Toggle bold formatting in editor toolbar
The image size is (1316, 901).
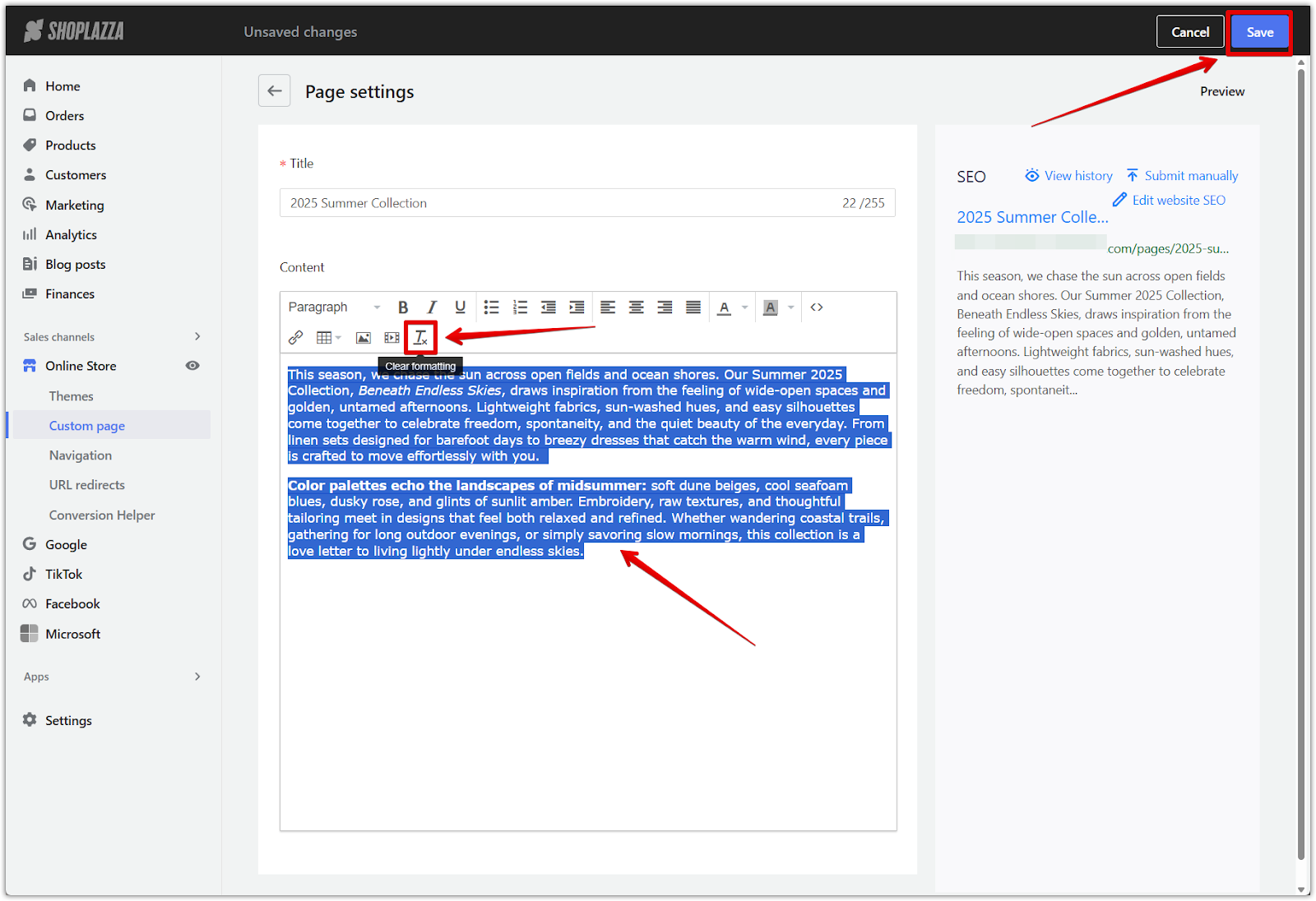click(x=403, y=307)
